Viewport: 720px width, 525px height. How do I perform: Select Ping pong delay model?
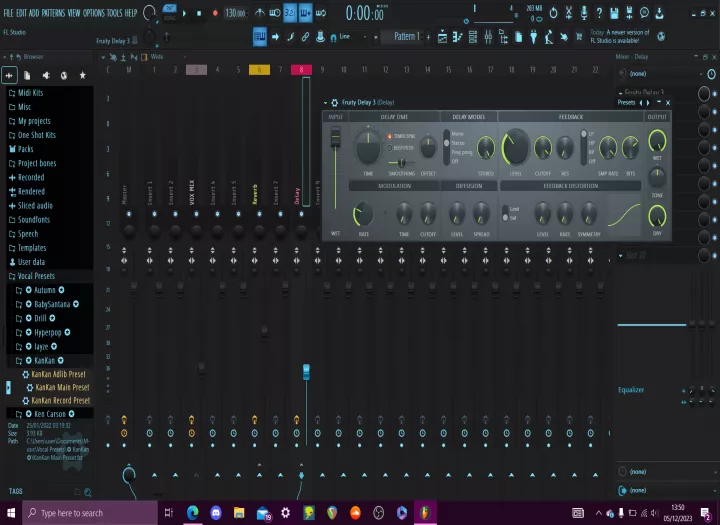(x=461, y=152)
